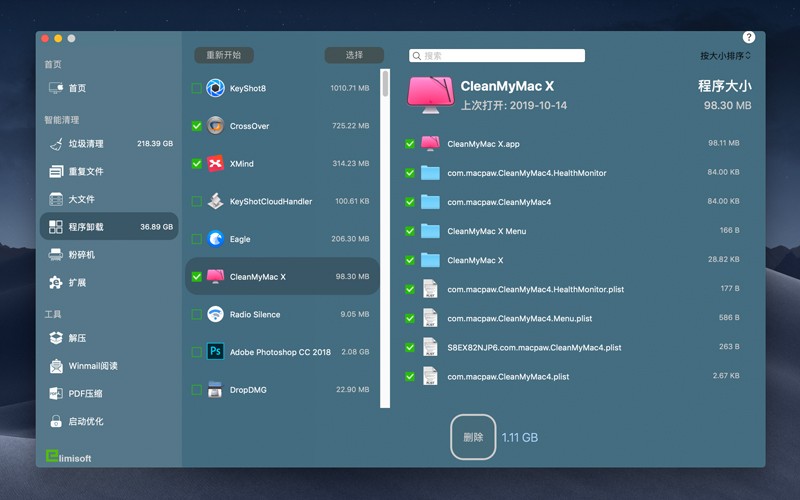Click the 重复文件 sidebar icon
The width and height of the screenshot is (800, 500).
pos(56,171)
